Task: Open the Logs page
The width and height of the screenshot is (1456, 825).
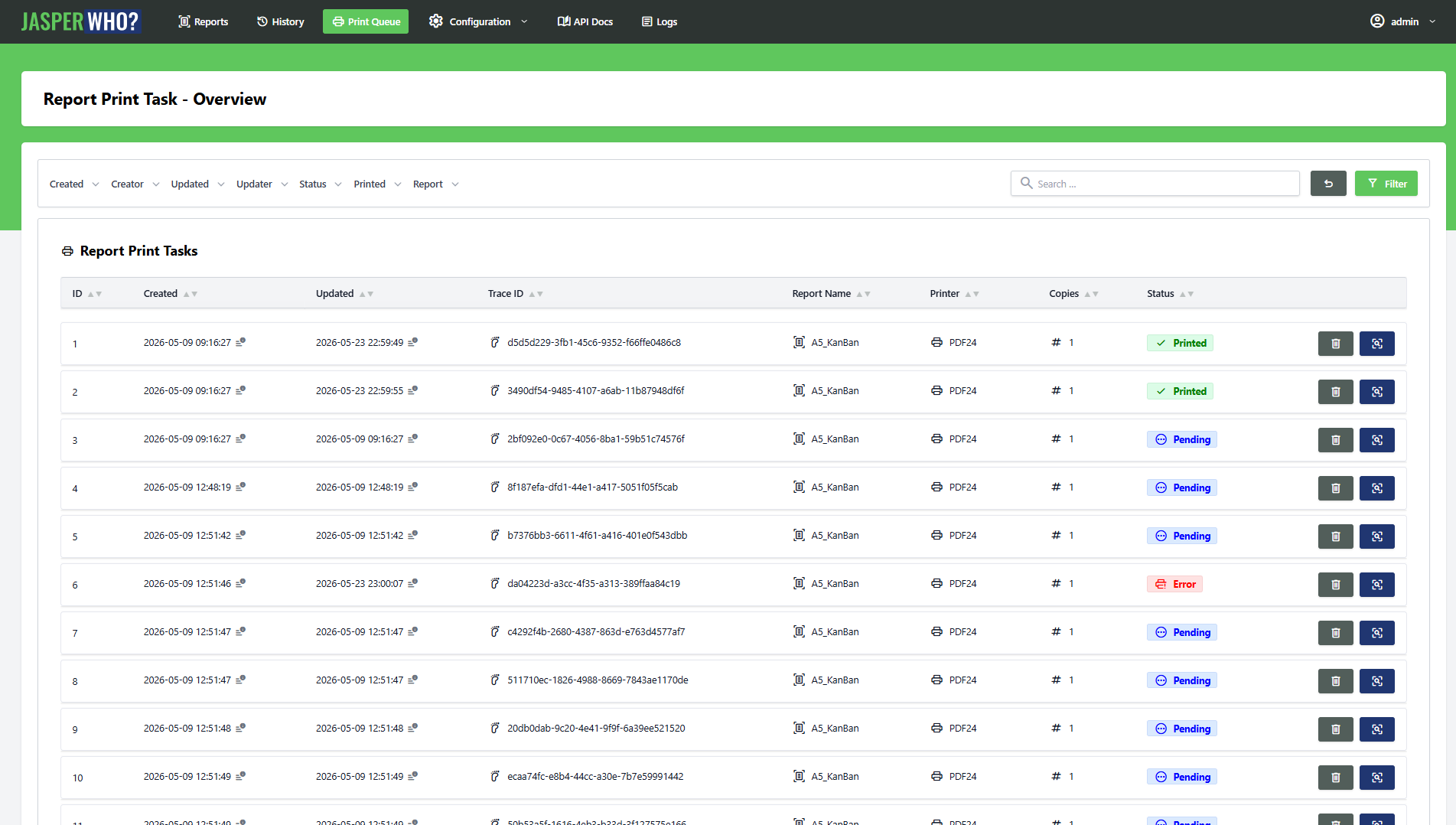Action: pyautogui.click(x=659, y=21)
